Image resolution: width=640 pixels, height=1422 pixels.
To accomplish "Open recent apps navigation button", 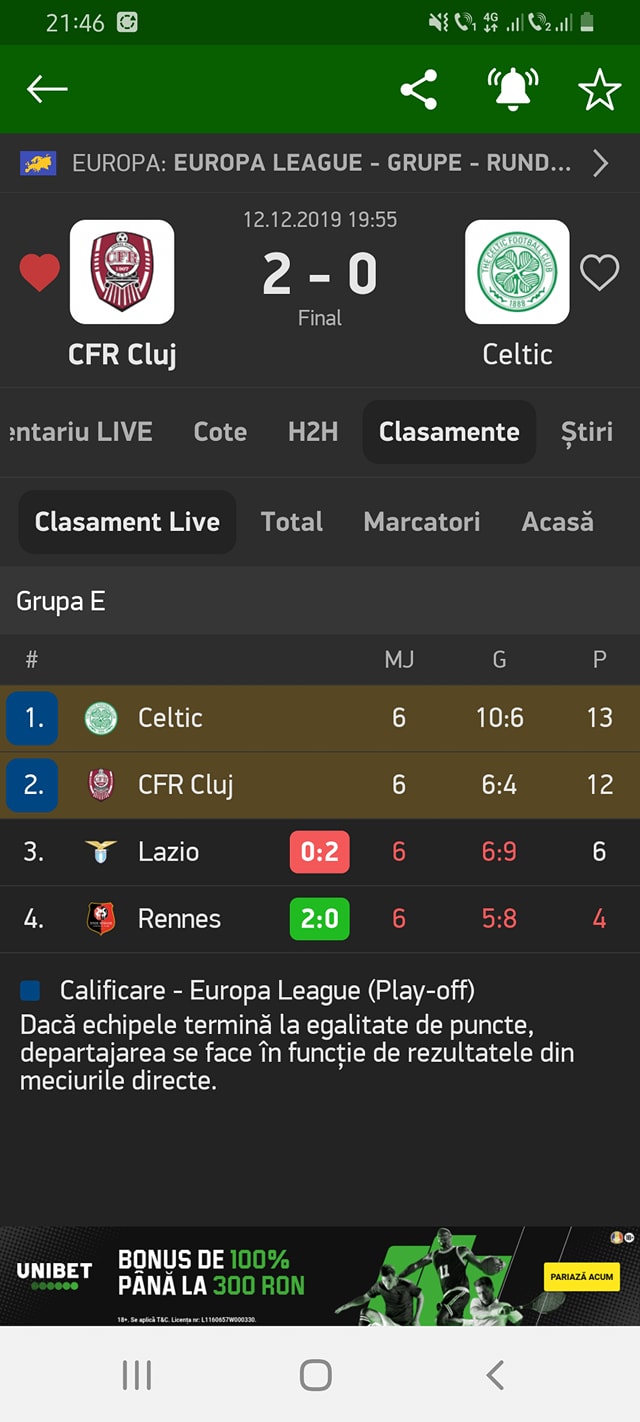I will (x=137, y=1375).
